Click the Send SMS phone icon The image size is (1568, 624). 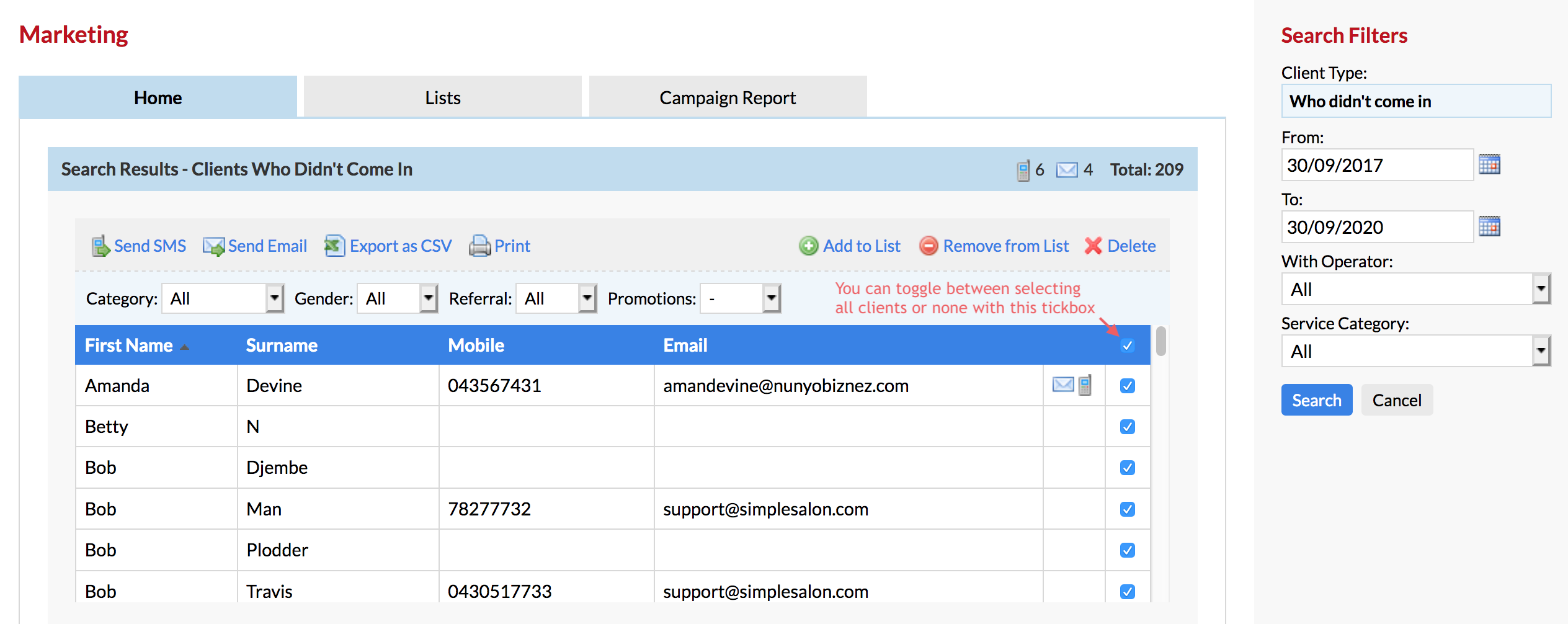(100, 246)
